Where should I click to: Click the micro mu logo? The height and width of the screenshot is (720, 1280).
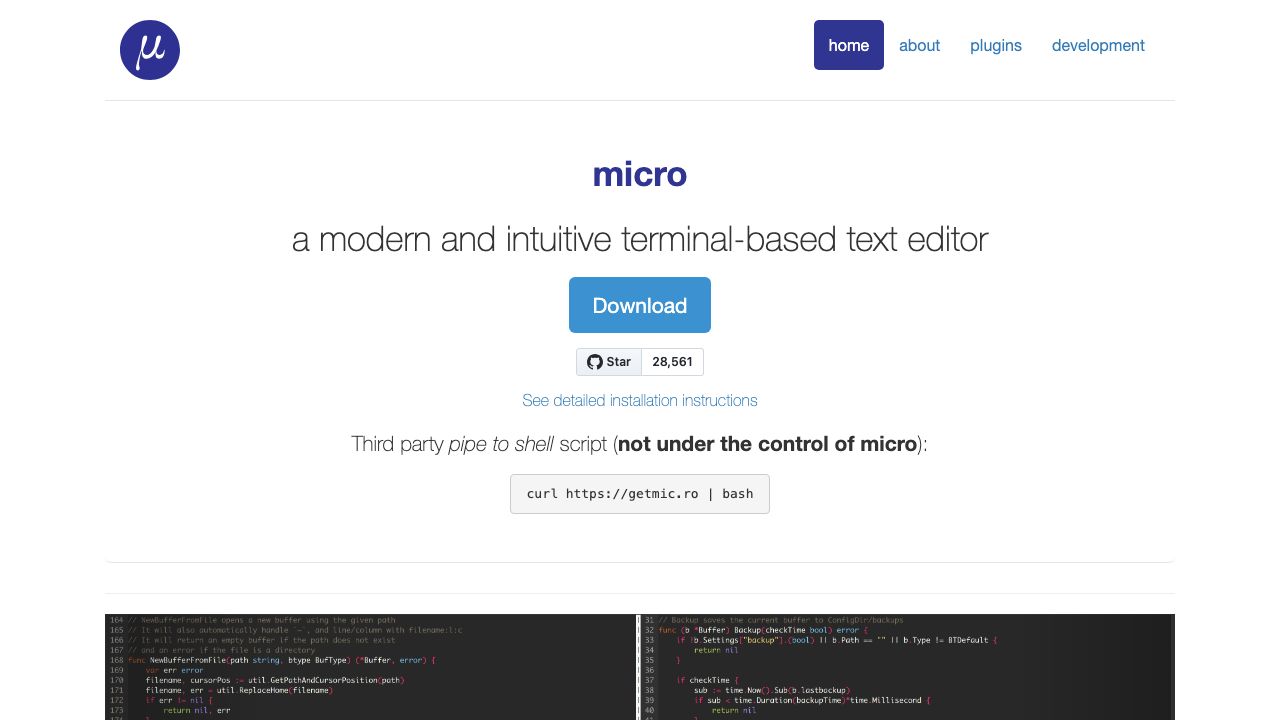[150, 50]
